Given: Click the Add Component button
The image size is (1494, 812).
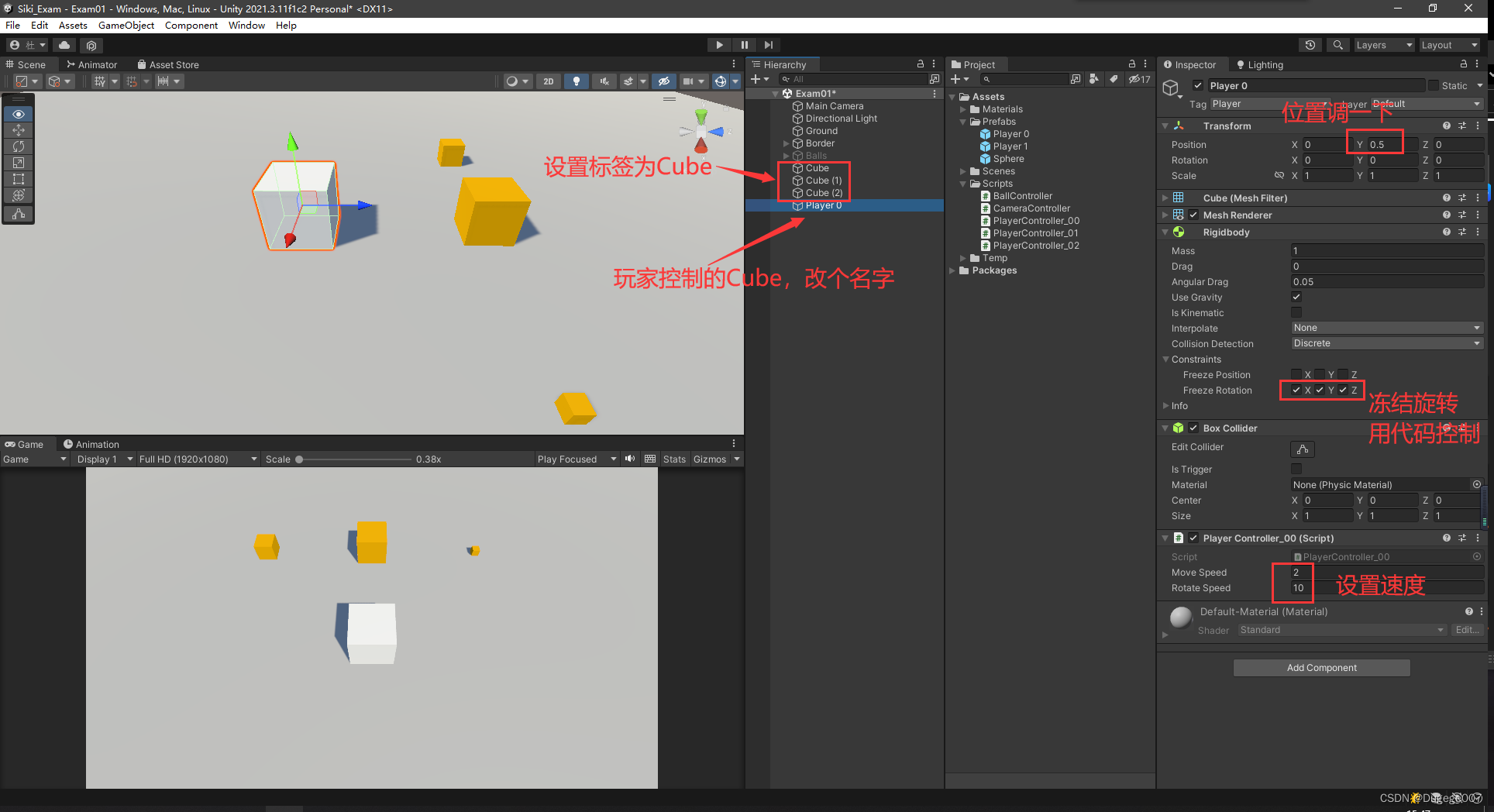Looking at the screenshot, I should tap(1322, 668).
